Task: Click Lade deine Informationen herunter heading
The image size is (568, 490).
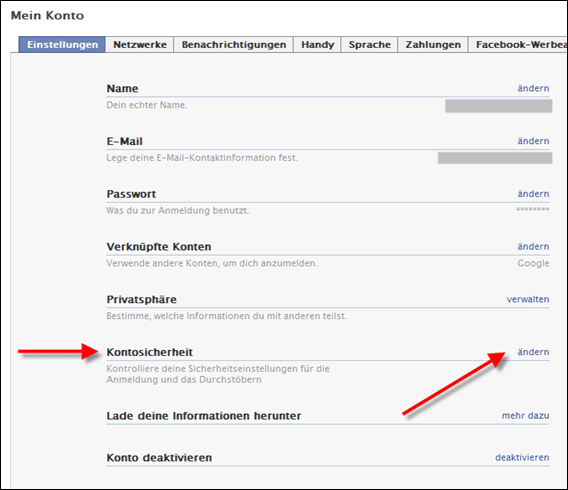Action: 204,416
